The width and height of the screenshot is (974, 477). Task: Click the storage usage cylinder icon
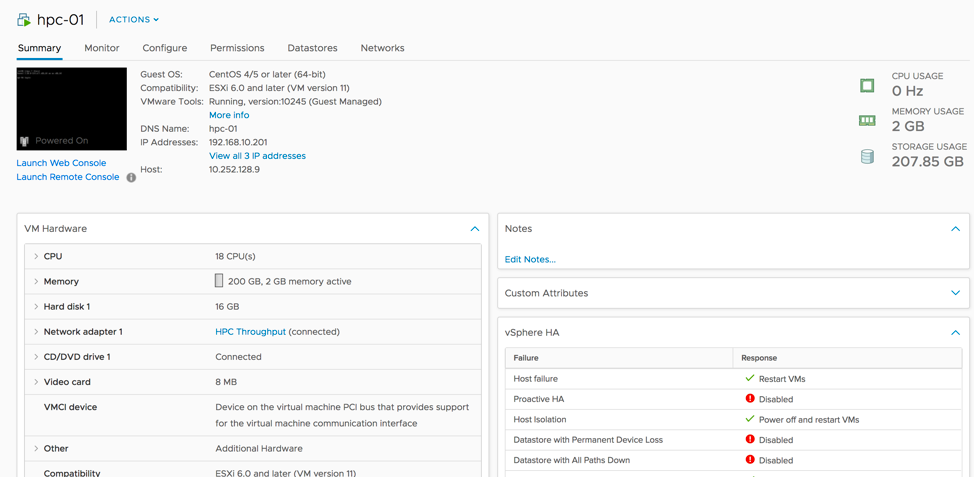867,156
